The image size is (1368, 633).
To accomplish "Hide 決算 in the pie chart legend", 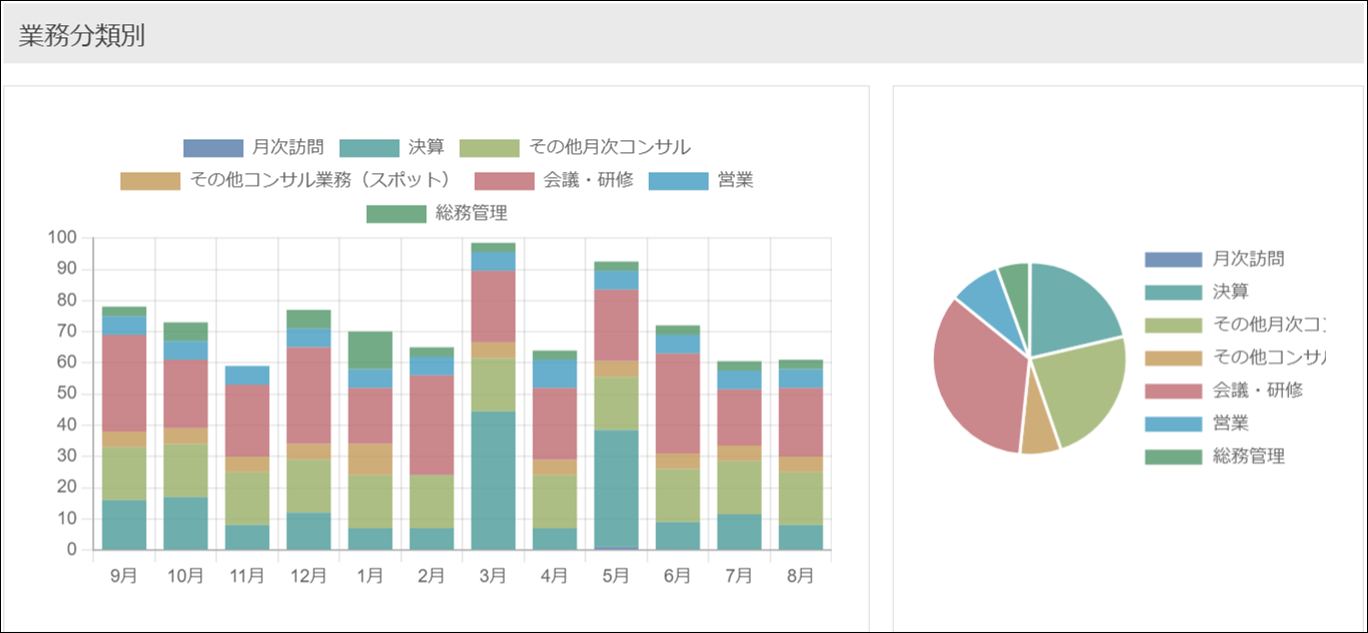I will (x=1200, y=292).
